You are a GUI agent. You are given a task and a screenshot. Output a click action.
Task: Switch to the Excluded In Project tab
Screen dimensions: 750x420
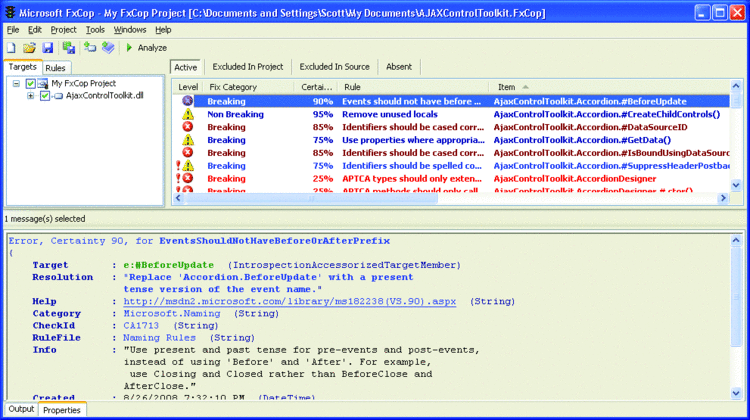(248, 66)
